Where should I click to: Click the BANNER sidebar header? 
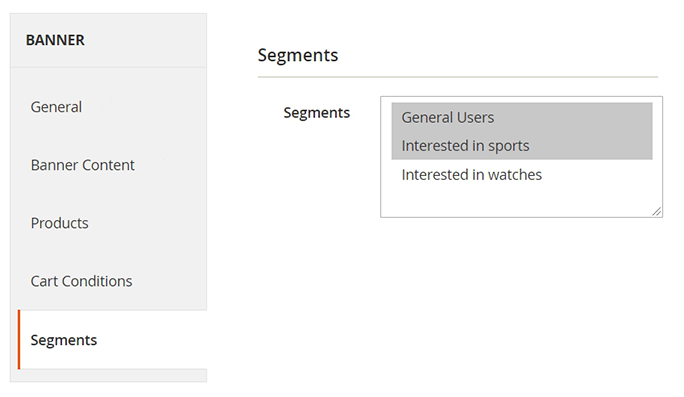[x=55, y=40]
